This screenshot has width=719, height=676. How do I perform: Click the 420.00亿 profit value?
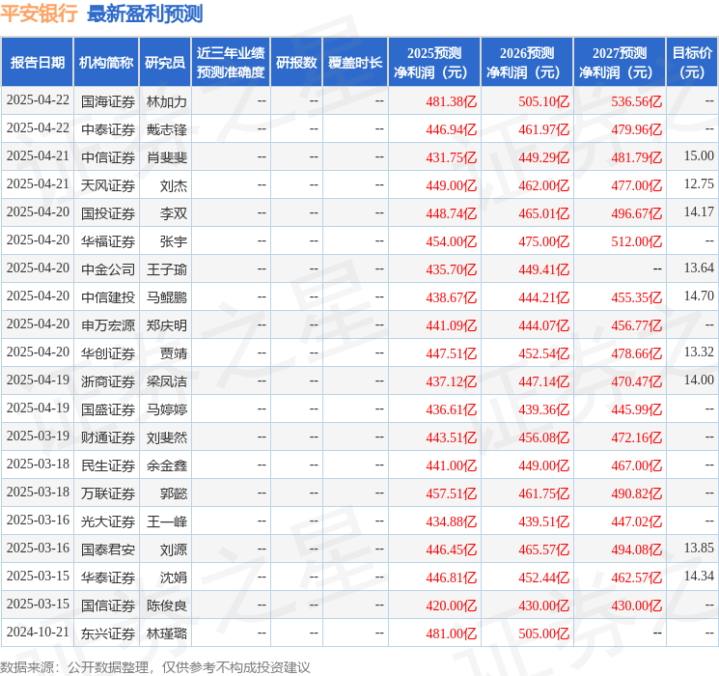point(451,605)
